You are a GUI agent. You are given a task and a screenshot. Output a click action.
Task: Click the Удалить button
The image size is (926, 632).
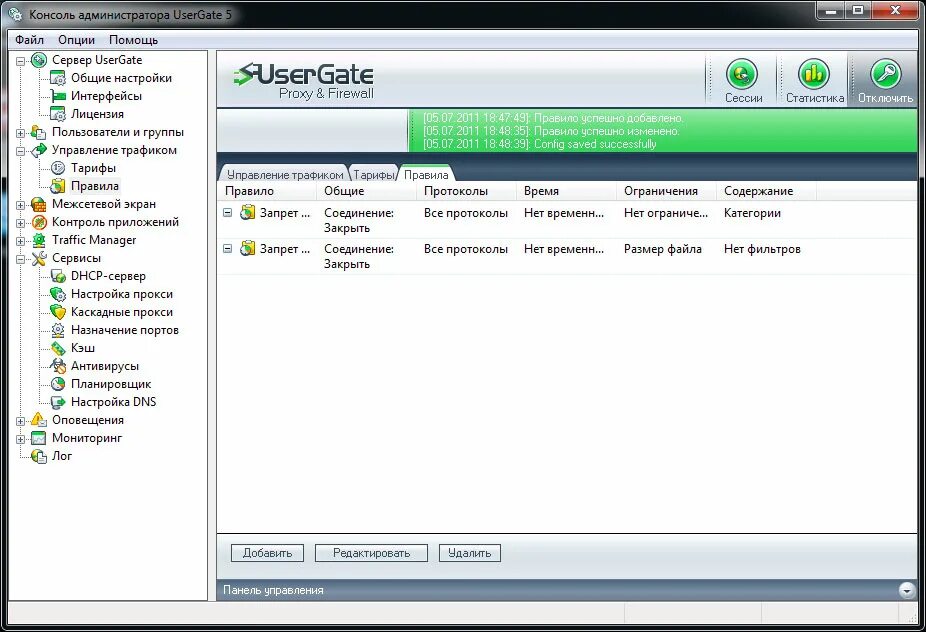coord(469,553)
